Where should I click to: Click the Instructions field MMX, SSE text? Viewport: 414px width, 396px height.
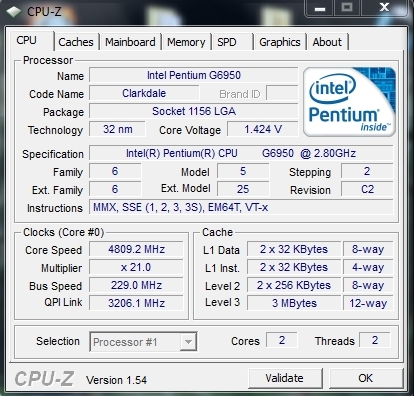point(241,207)
